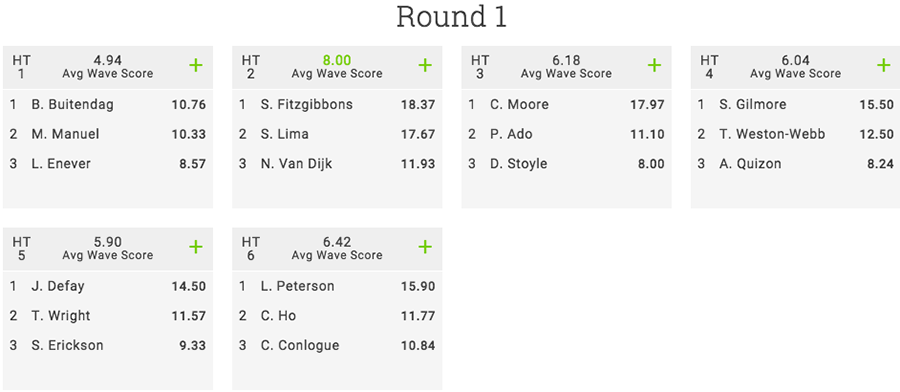Open S. Fitzgibbons result row
Screen dimensions: 900x392
coord(337,104)
